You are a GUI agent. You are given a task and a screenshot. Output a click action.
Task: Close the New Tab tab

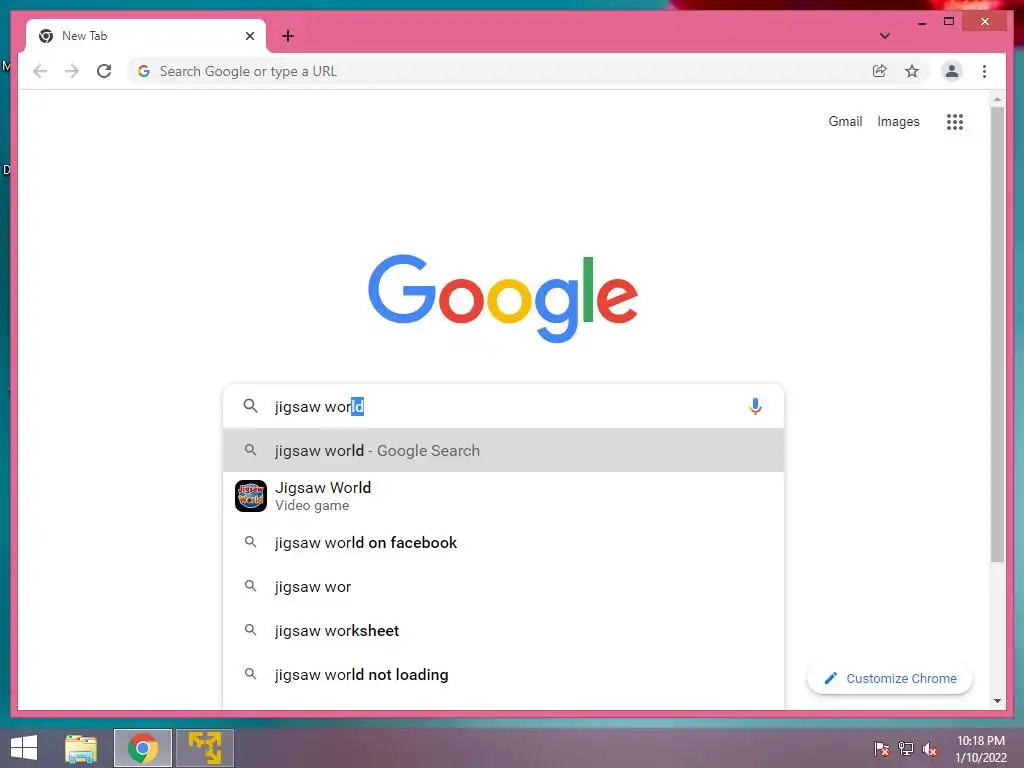coord(249,36)
